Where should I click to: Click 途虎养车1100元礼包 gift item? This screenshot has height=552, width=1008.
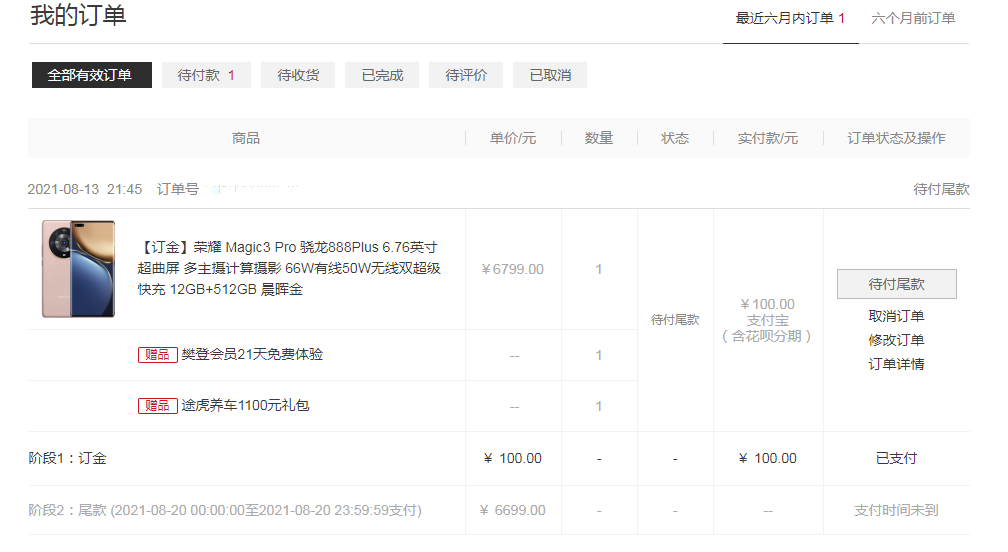point(245,405)
